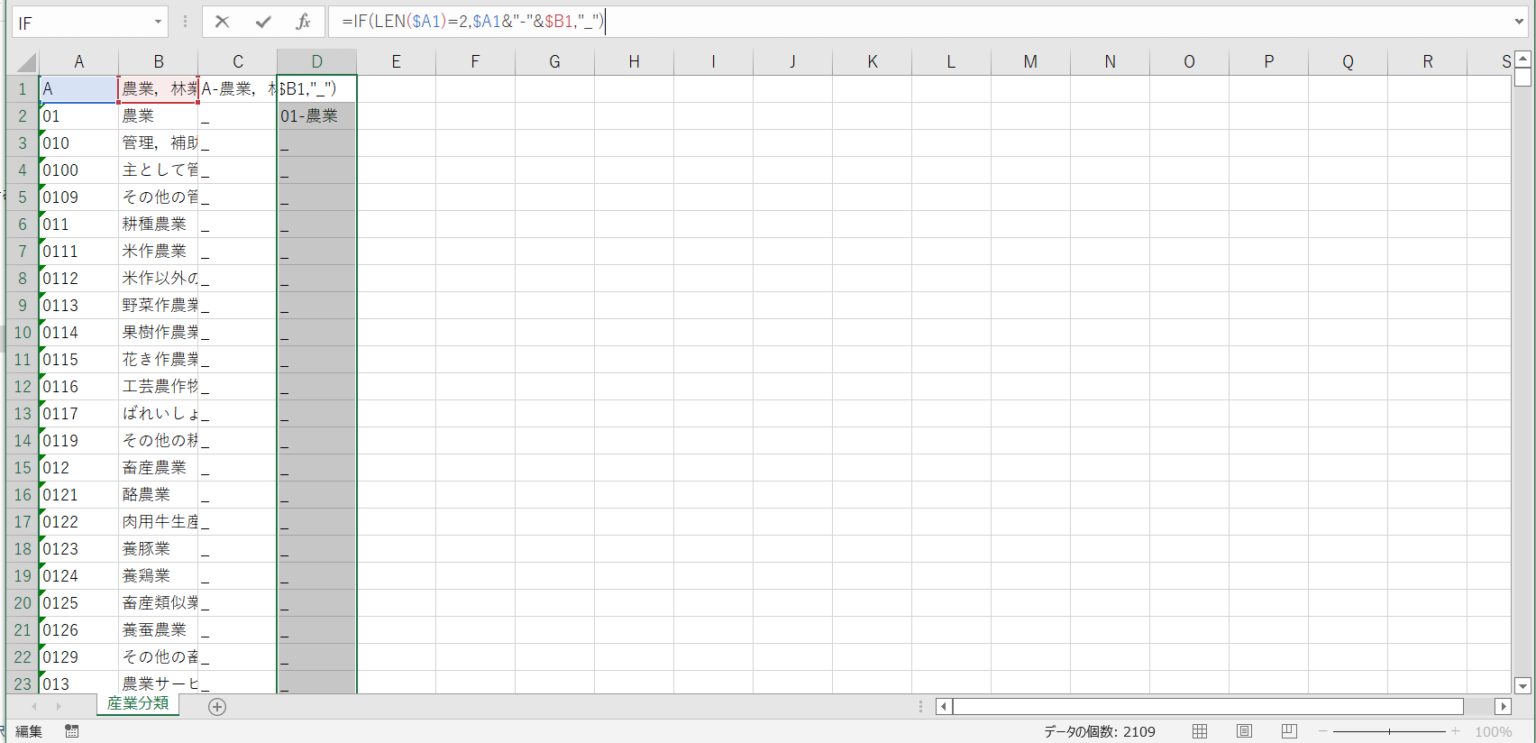Select row 10 header
The image size is (1536, 743).
22,332
